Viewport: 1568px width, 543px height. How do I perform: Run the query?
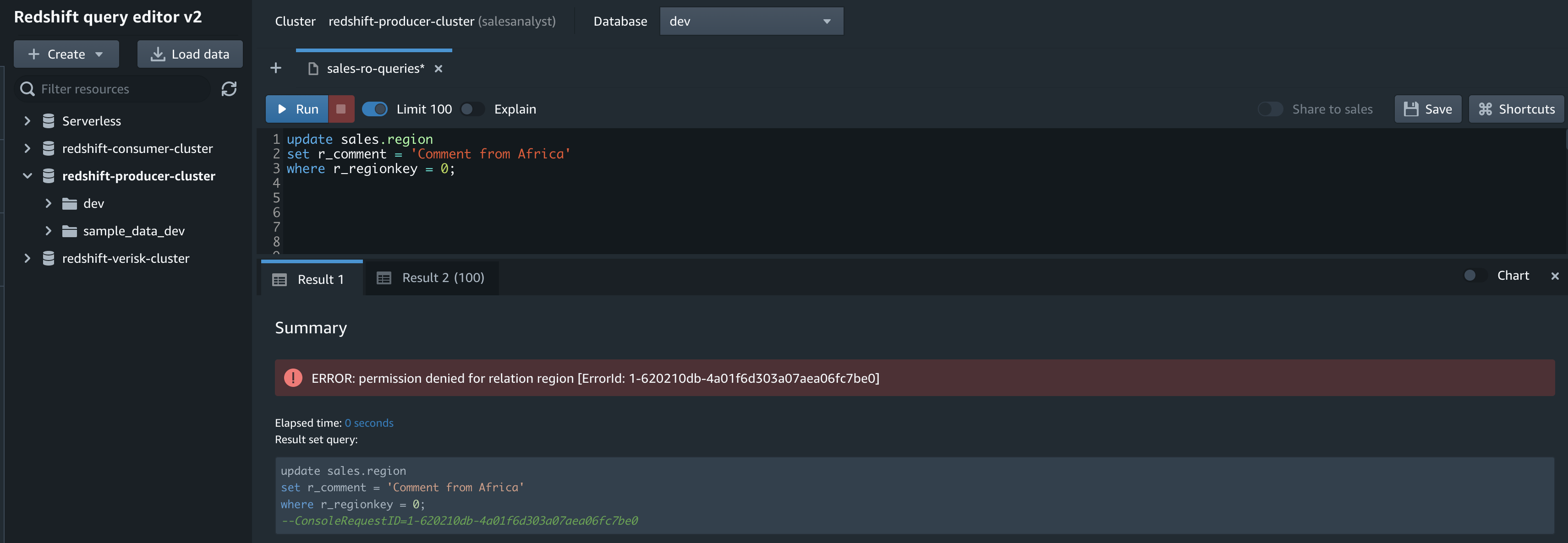pos(298,109)
